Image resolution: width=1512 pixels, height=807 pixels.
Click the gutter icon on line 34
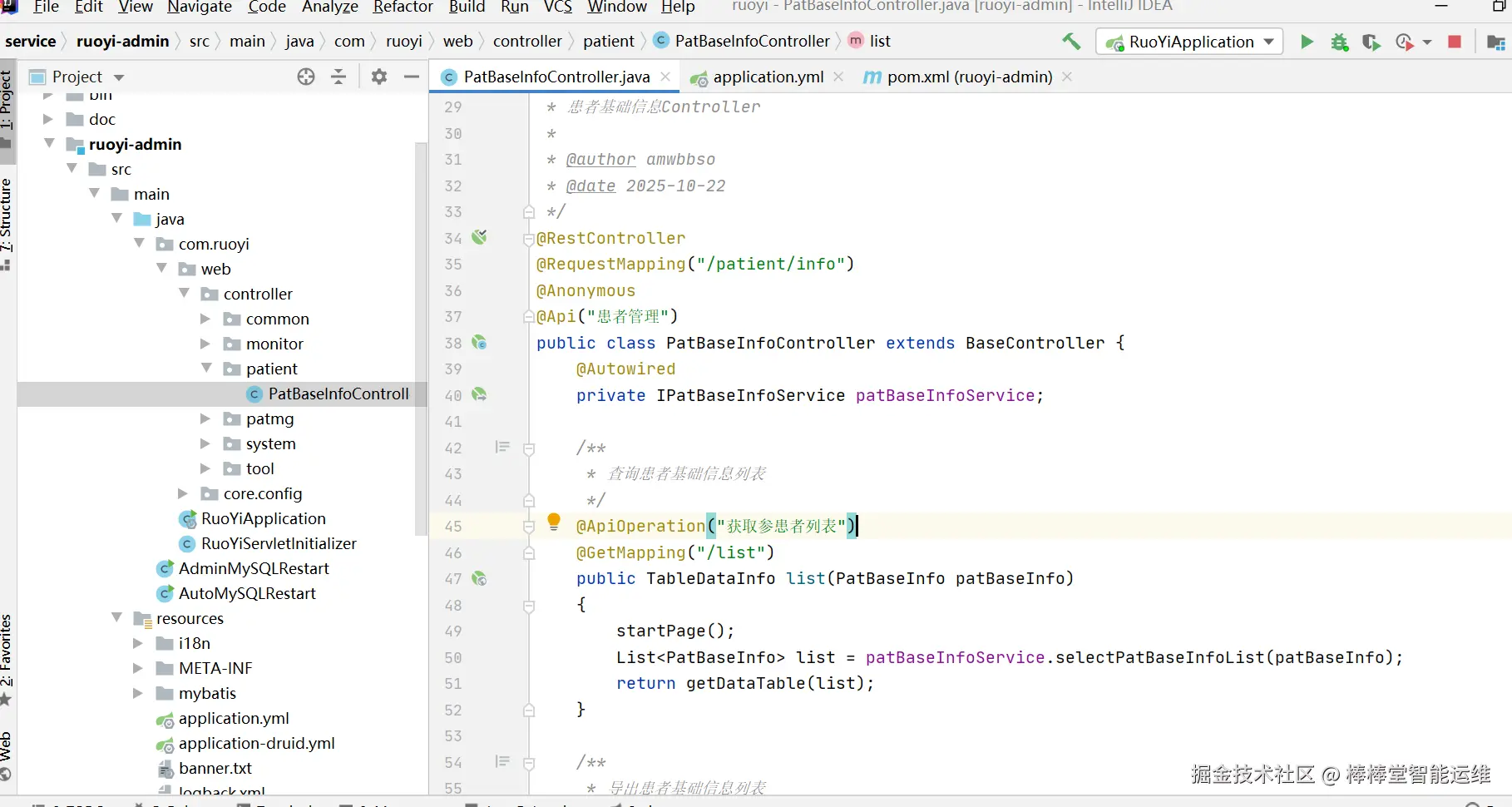(480, 237)
